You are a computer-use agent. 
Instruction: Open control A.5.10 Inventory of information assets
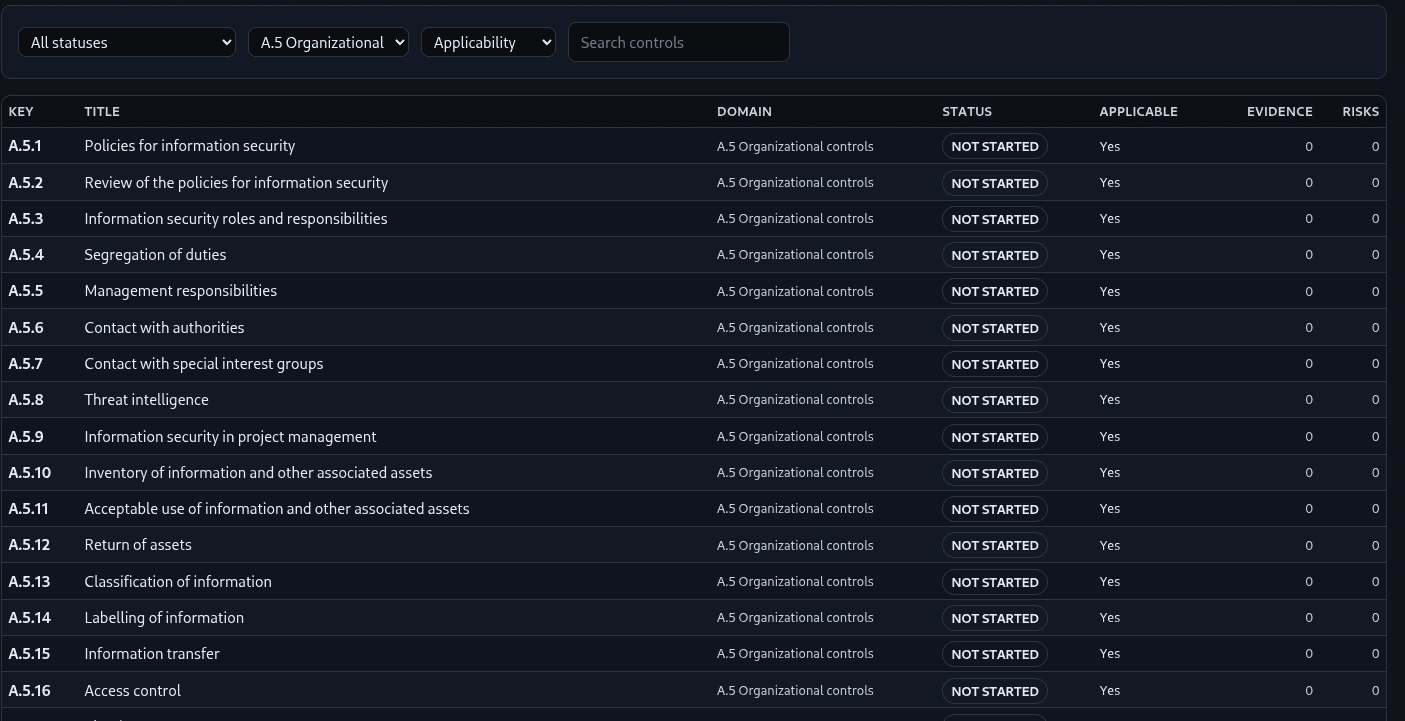point(258,472)
